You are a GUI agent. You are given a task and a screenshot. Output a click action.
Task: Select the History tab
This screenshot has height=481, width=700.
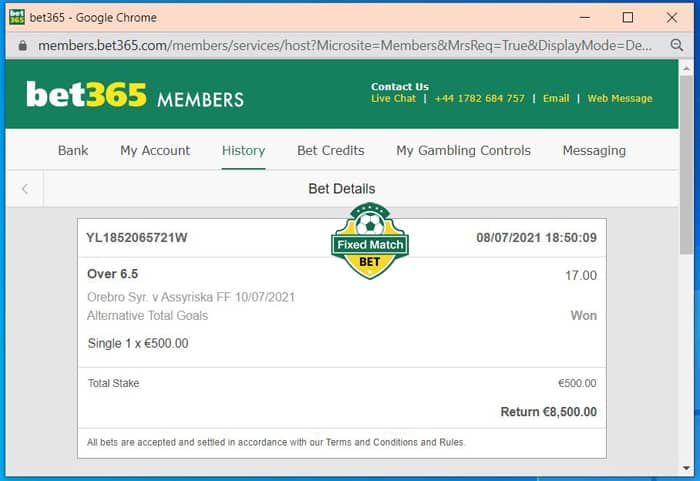coord(243,151)
